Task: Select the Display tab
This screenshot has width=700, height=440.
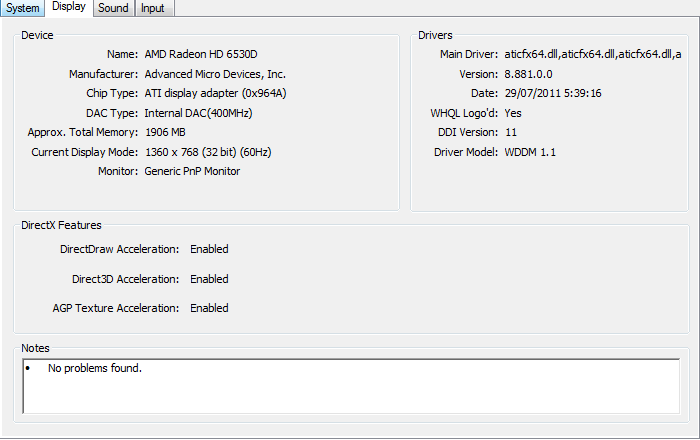Action: point(69,7)
